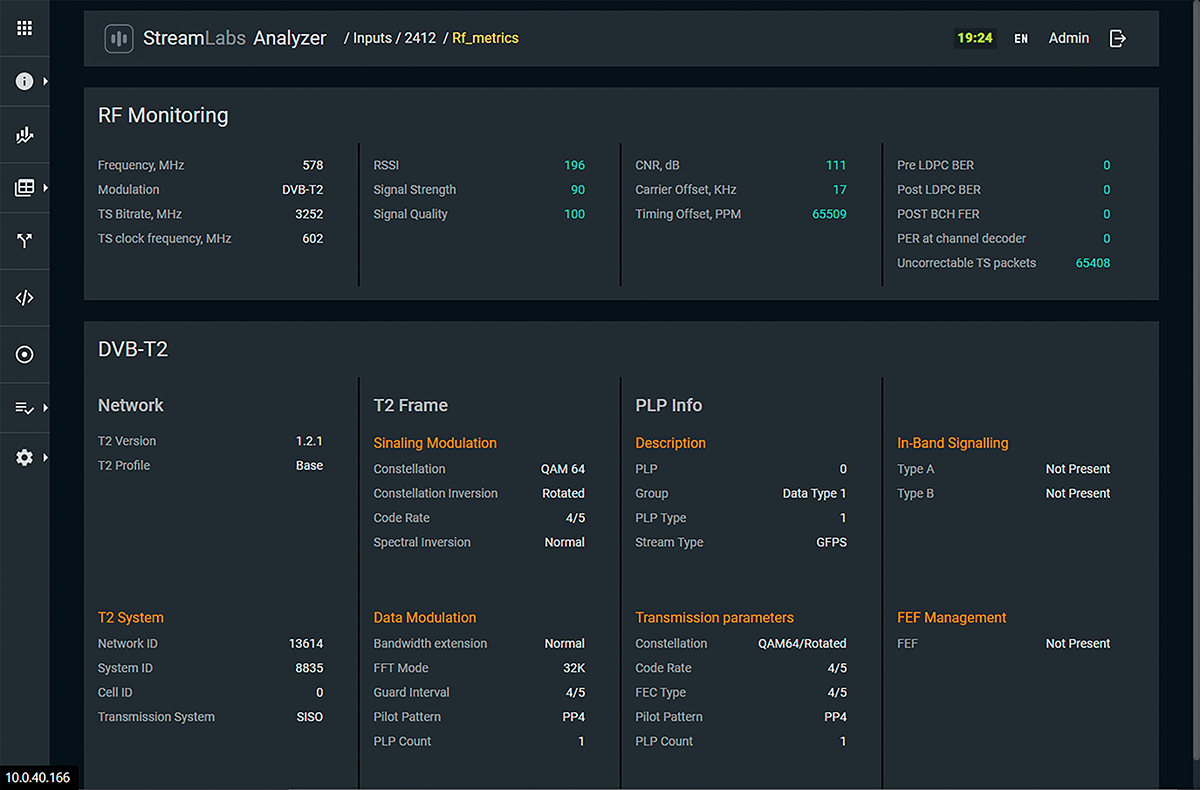Viewport: 1200px width, 790px height.
Task: Click FEF value Not Present
Action: pyautogui.click(x=1078, y=644)
